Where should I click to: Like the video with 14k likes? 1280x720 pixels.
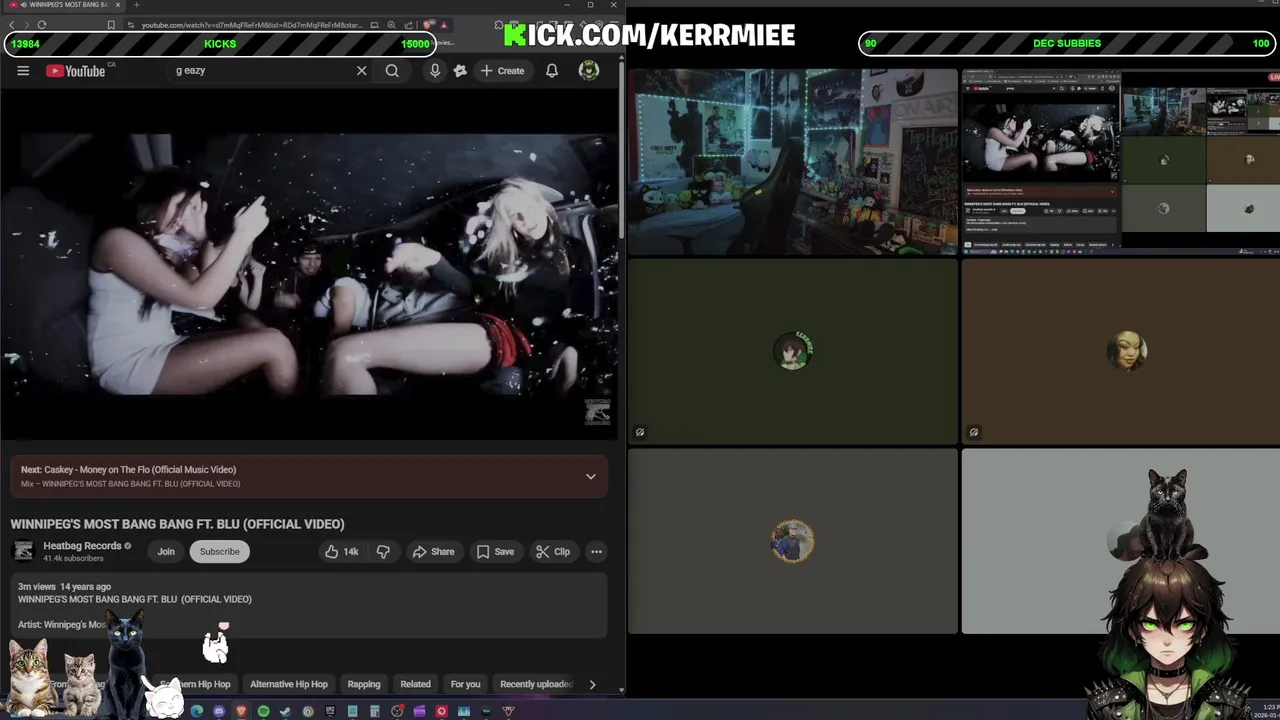pos(341,551)
